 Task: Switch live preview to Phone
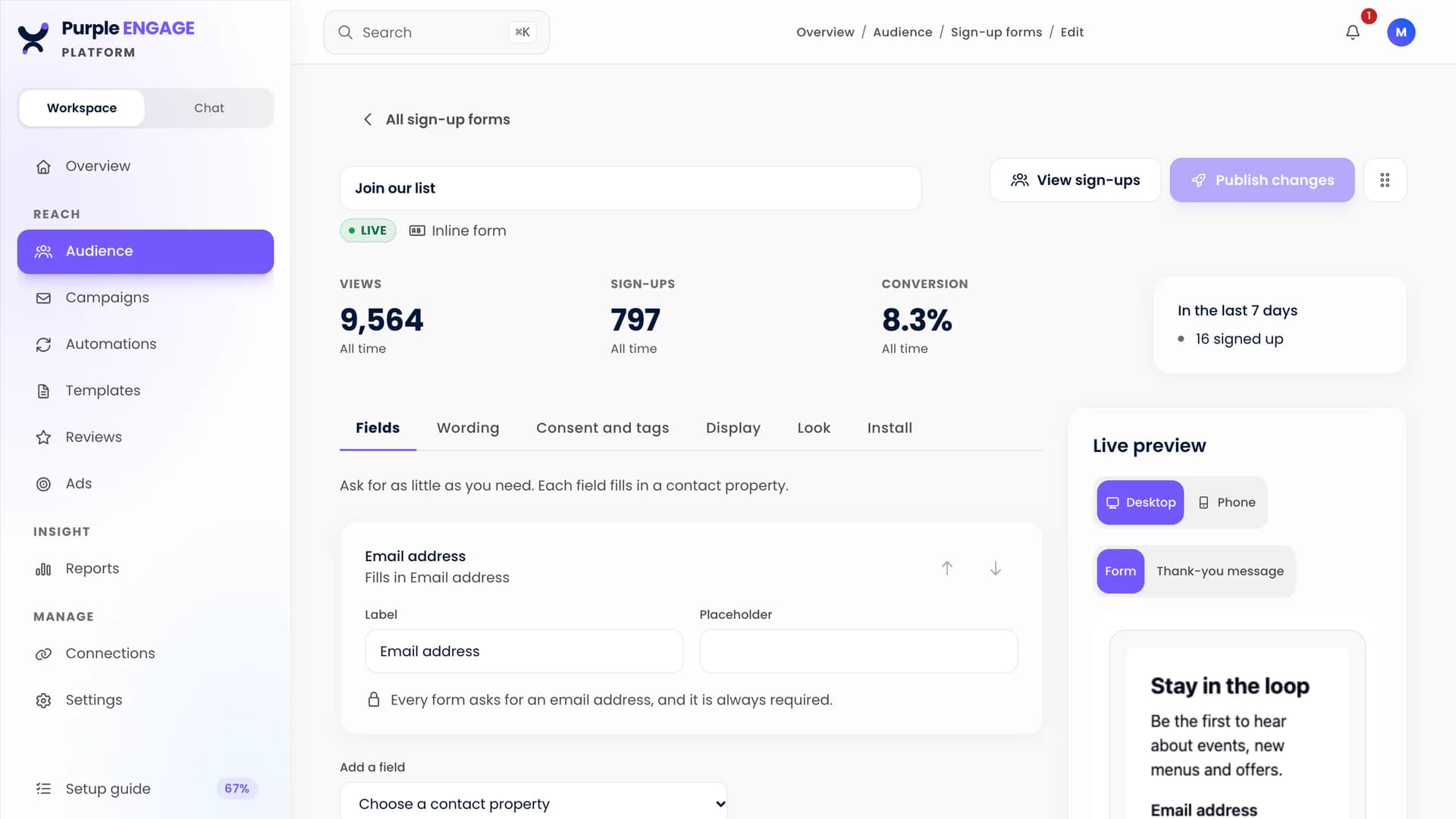[x=1226, y=503]
